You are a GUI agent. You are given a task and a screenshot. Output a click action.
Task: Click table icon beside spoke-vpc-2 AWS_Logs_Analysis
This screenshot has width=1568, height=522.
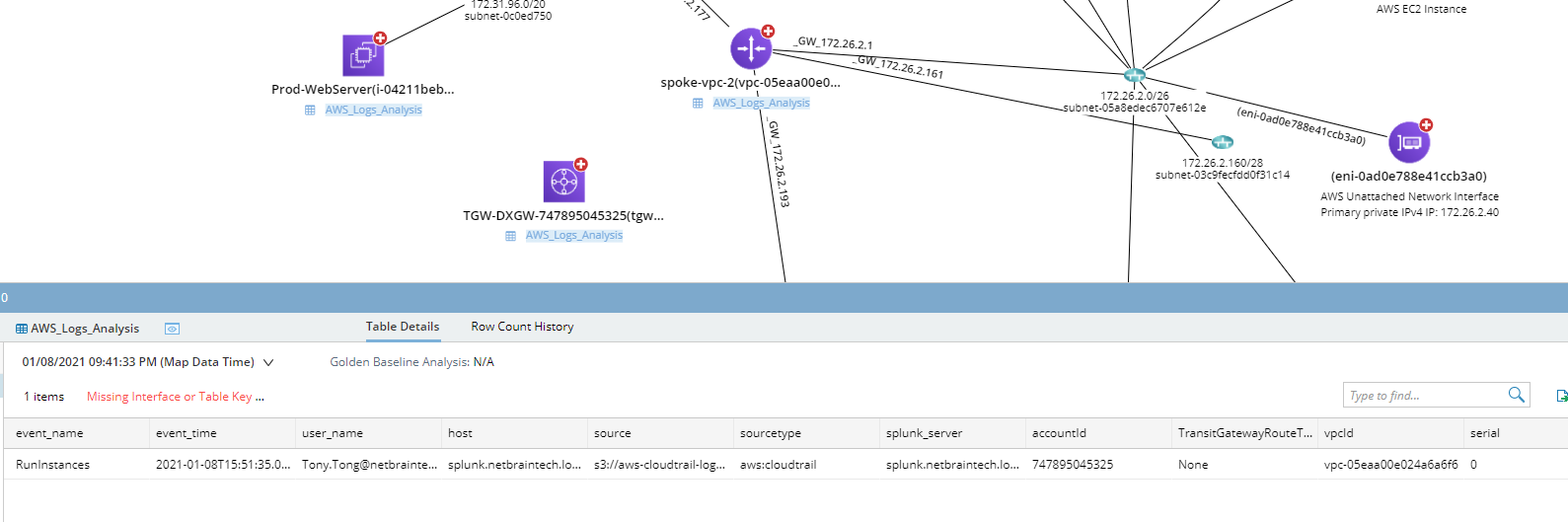(x=698, y=104)
